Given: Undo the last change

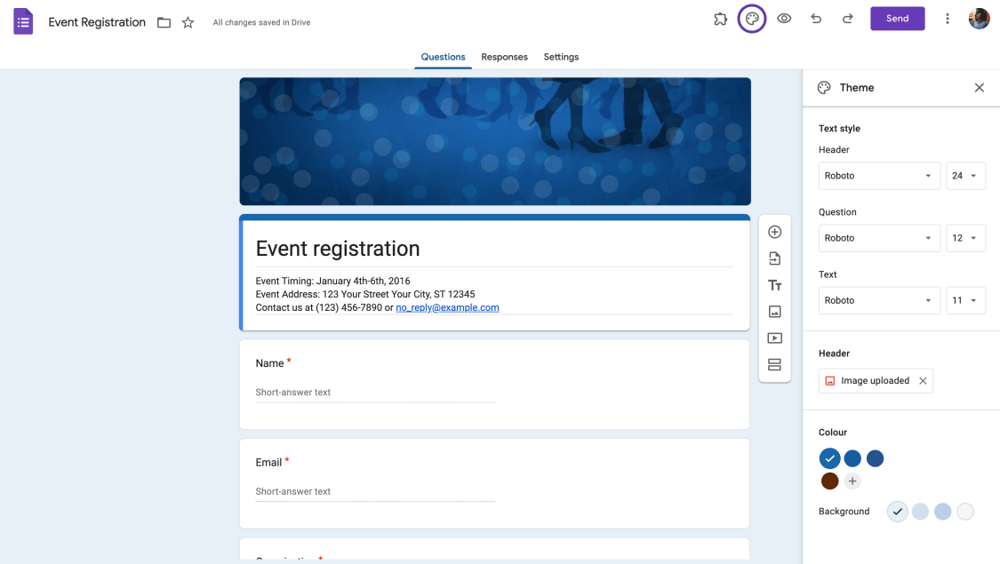Looking at the screenshot, I should pos(816,19).
